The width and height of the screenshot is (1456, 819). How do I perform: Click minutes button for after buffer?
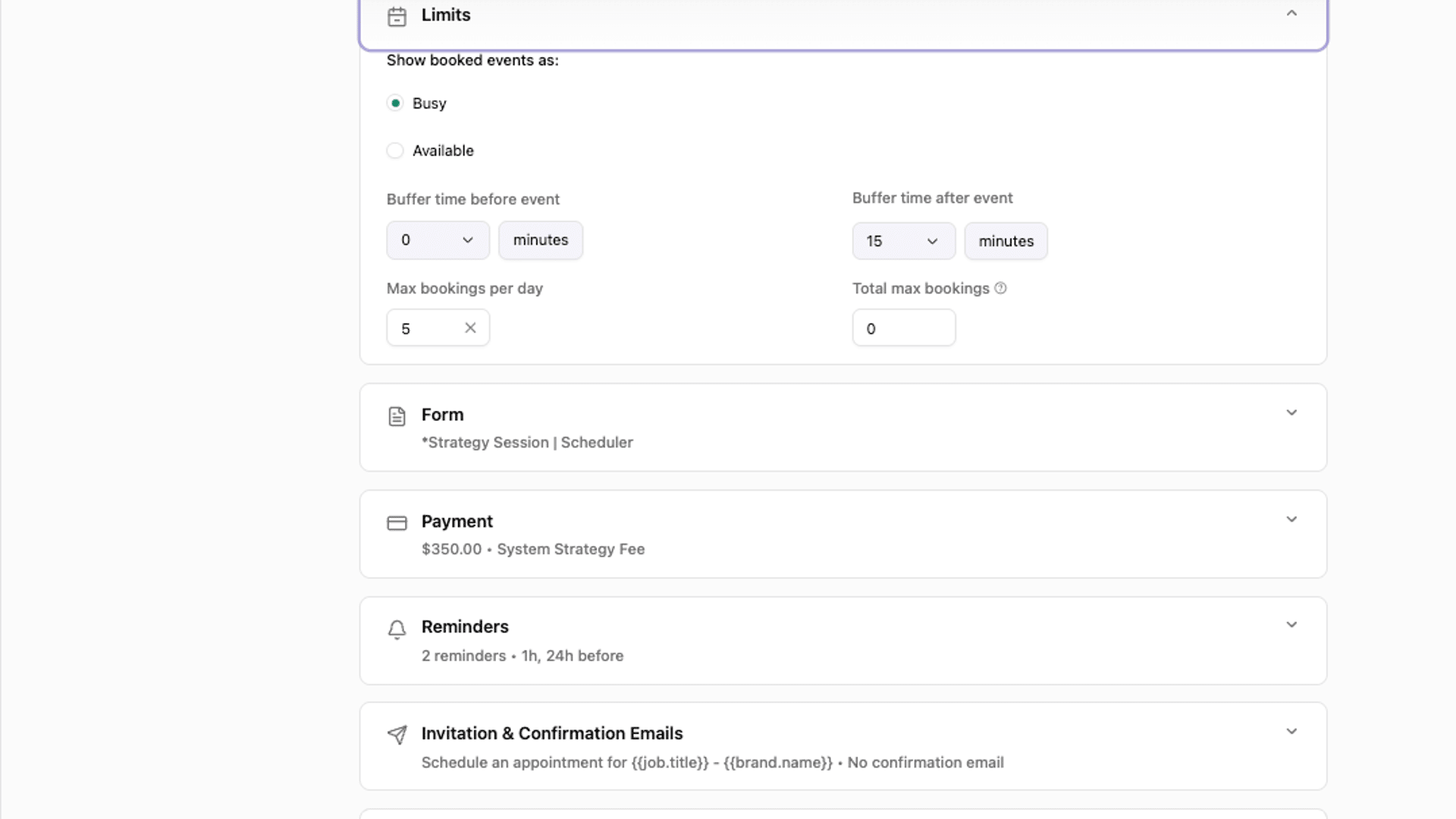1006,241
